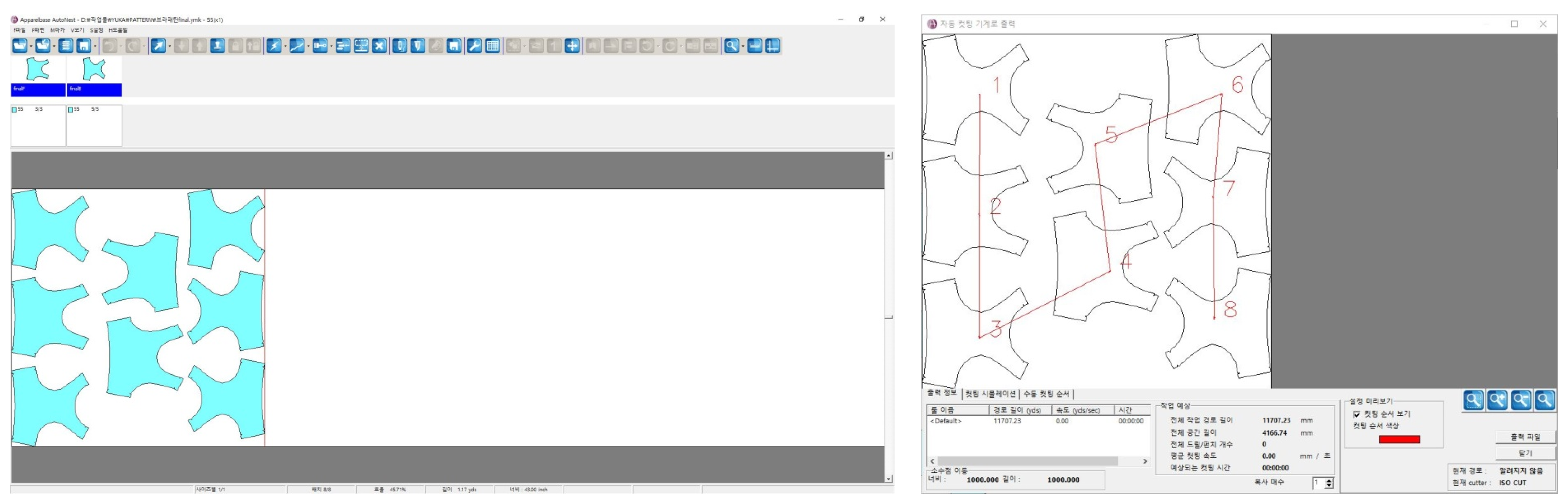Screen dimensions: 1568x504
Task: Expand the dropdown arrow beside the first save icon
Action: pos(95,46)
